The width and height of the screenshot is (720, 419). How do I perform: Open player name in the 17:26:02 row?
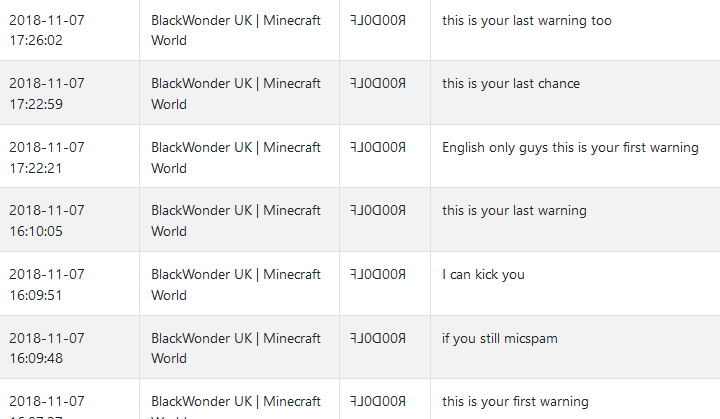point(377,21)
